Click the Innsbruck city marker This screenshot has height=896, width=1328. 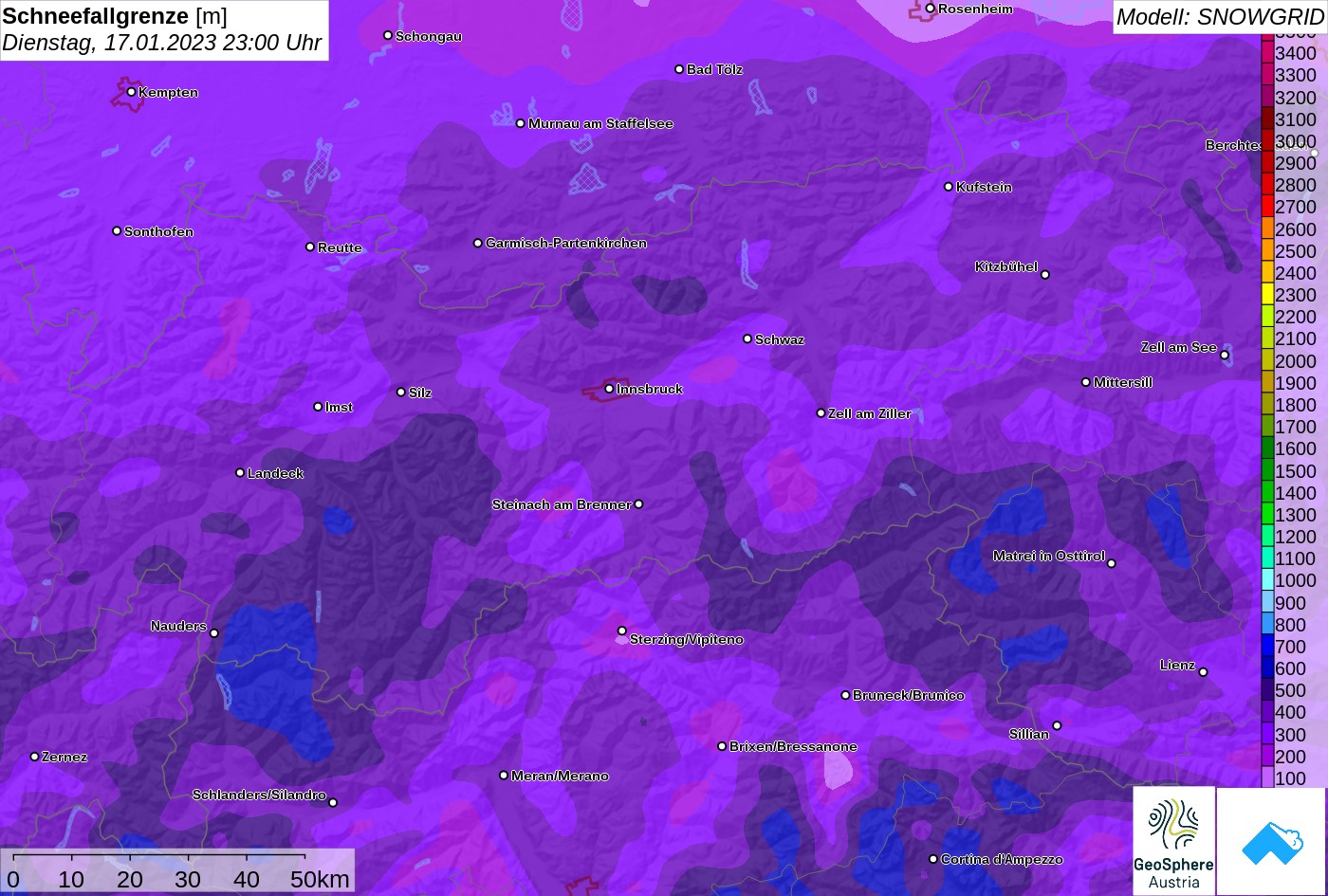[x=609, y=389]
